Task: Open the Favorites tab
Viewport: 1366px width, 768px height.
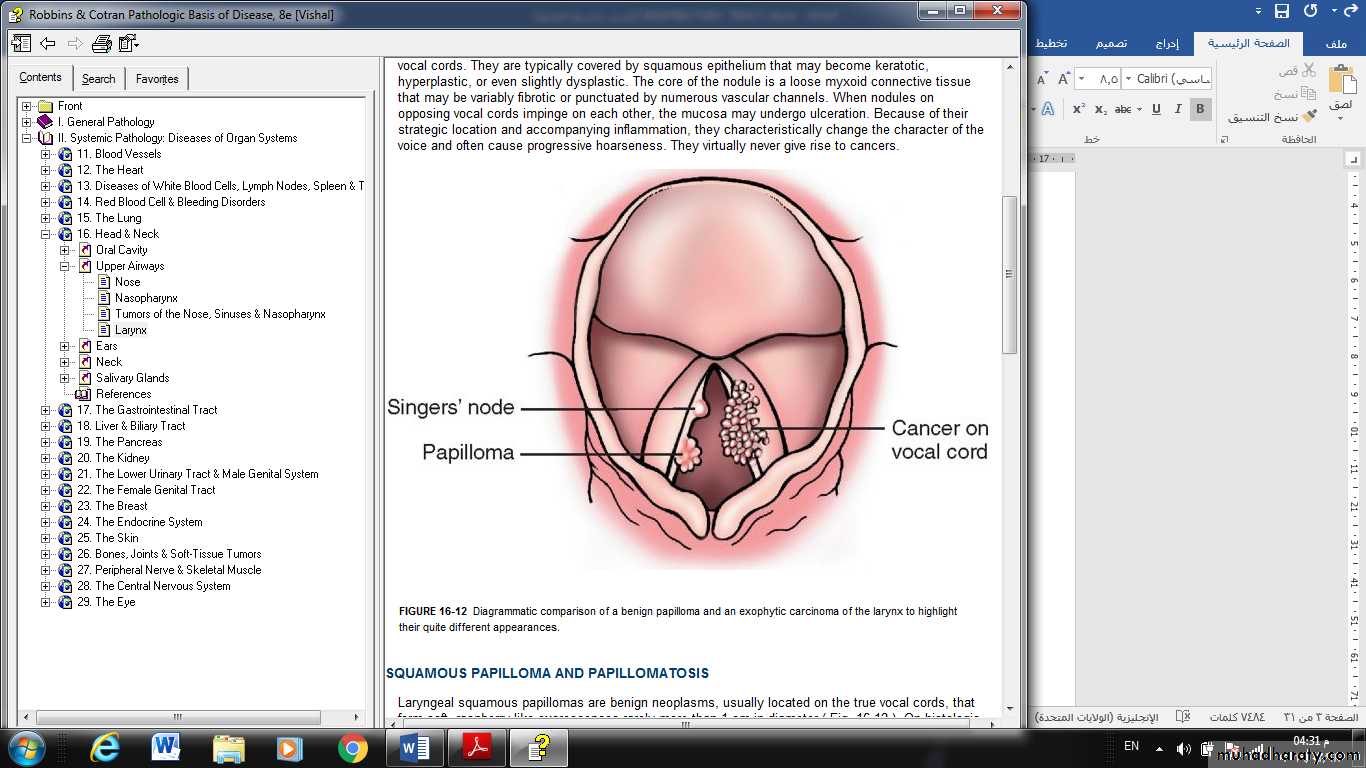Action: click(157, 79)
